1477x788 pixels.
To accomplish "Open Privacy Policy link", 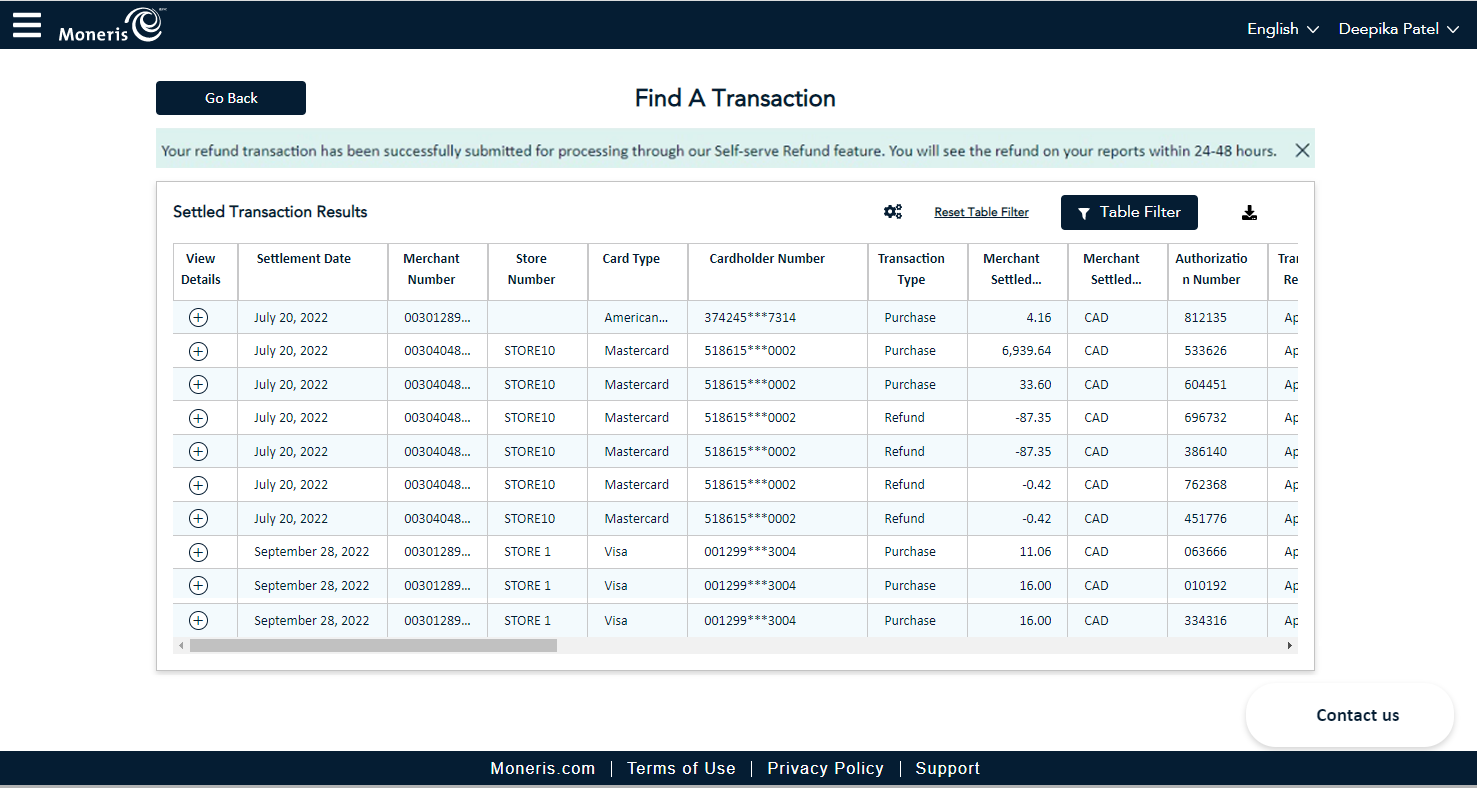I will click(x=825, y=768).
